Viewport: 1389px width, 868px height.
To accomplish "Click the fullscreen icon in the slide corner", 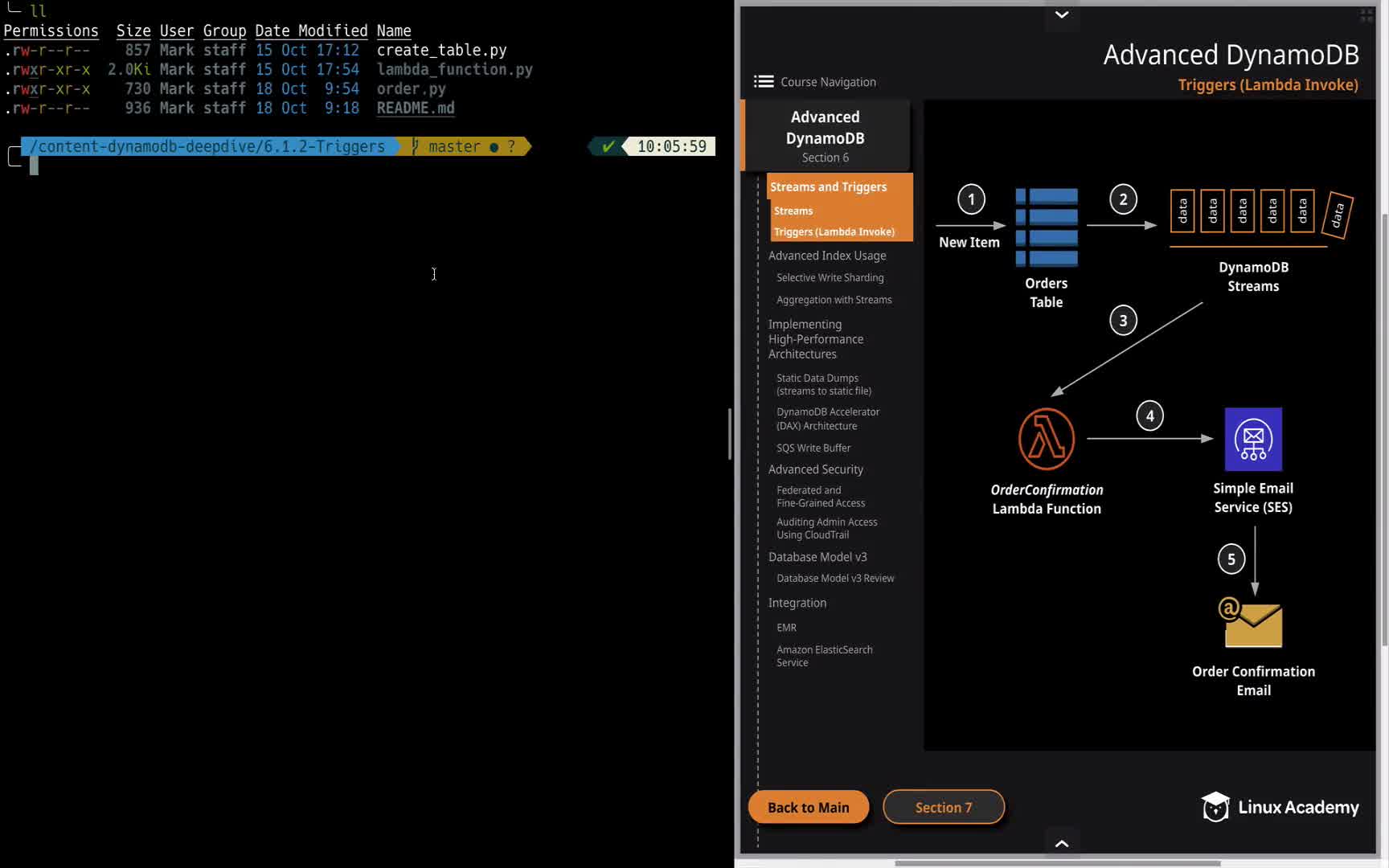I will coord(1366,15).
